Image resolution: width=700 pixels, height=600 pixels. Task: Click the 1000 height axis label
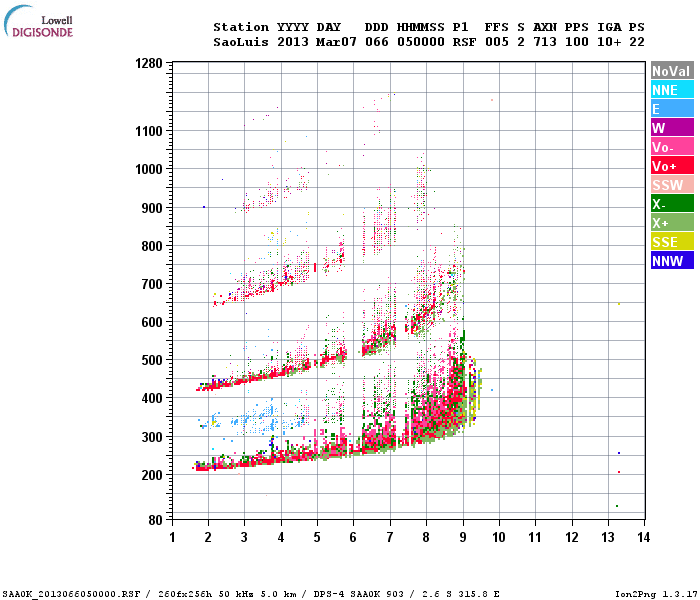point(149,169)
